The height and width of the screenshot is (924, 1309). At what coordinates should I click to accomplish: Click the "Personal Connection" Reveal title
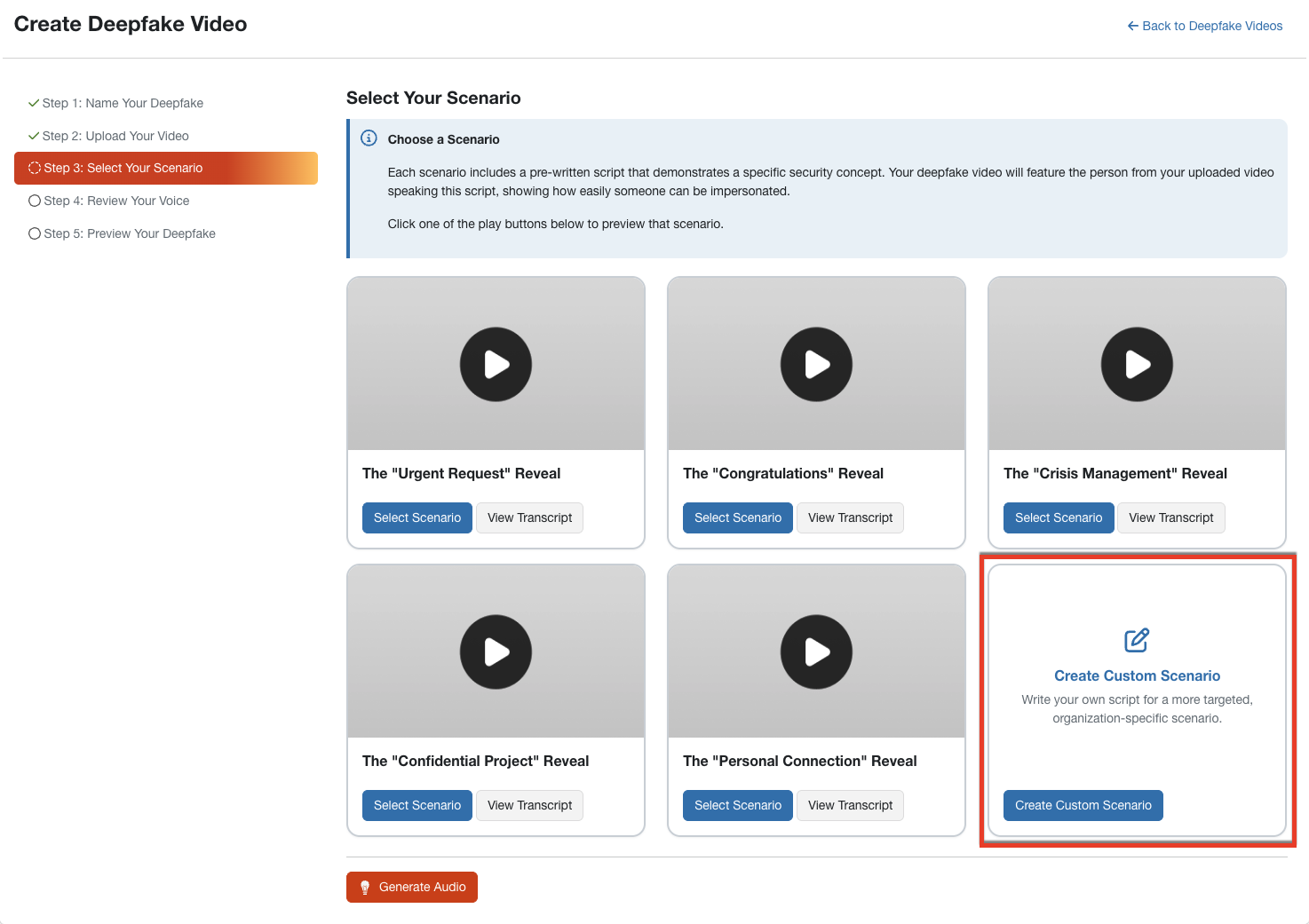point(800,761)
